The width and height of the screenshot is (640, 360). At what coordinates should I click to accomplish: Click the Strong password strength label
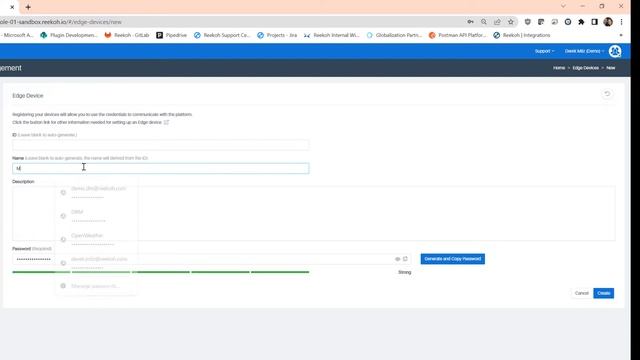click(x=404, y=272)
